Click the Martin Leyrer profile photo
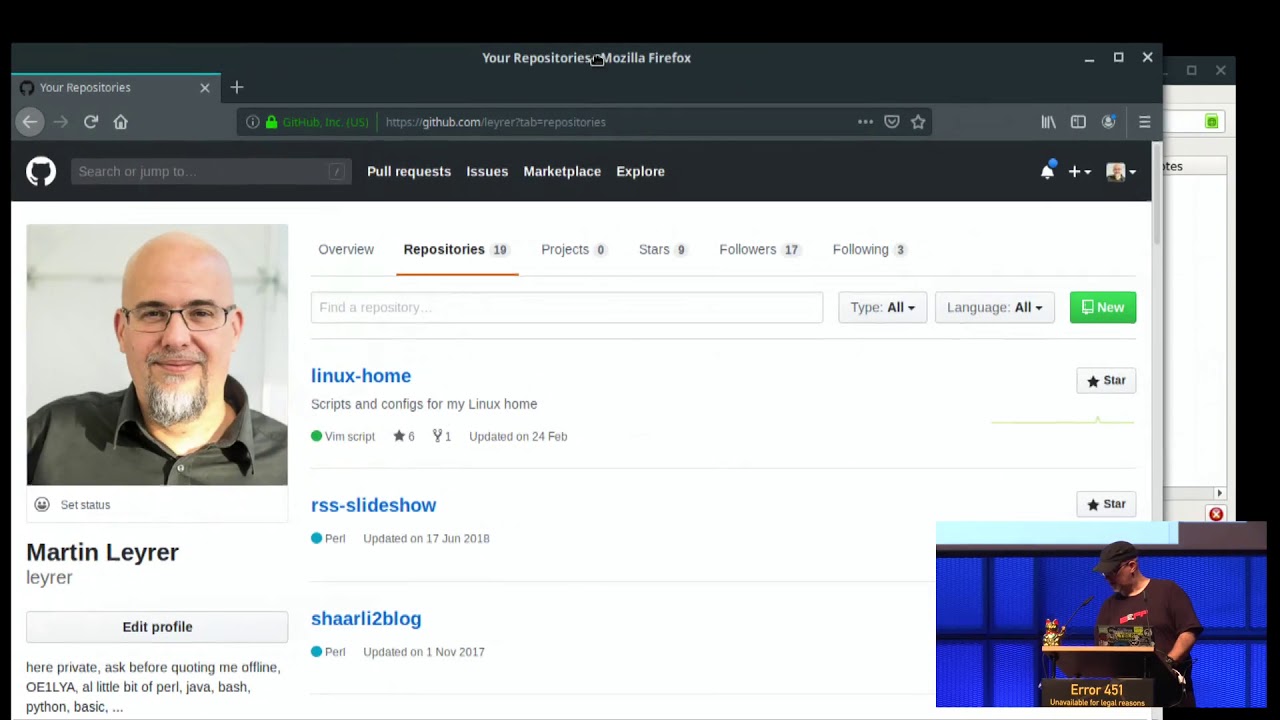The height and width of the screenshot is (720, 1280). (157, 355)
